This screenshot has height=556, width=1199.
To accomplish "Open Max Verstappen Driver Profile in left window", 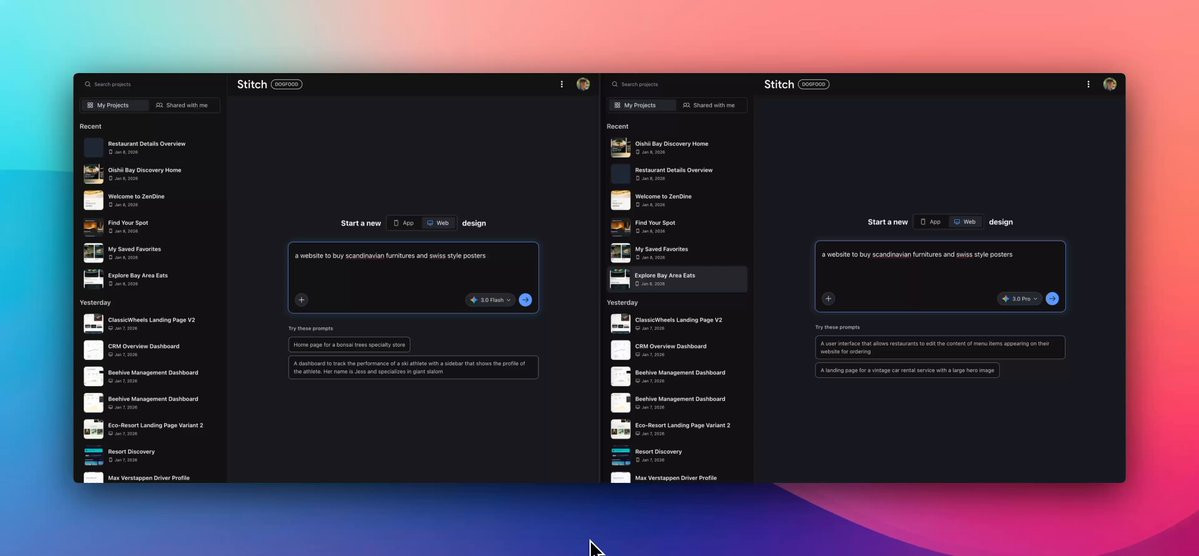I will click(x=151, y=477).
